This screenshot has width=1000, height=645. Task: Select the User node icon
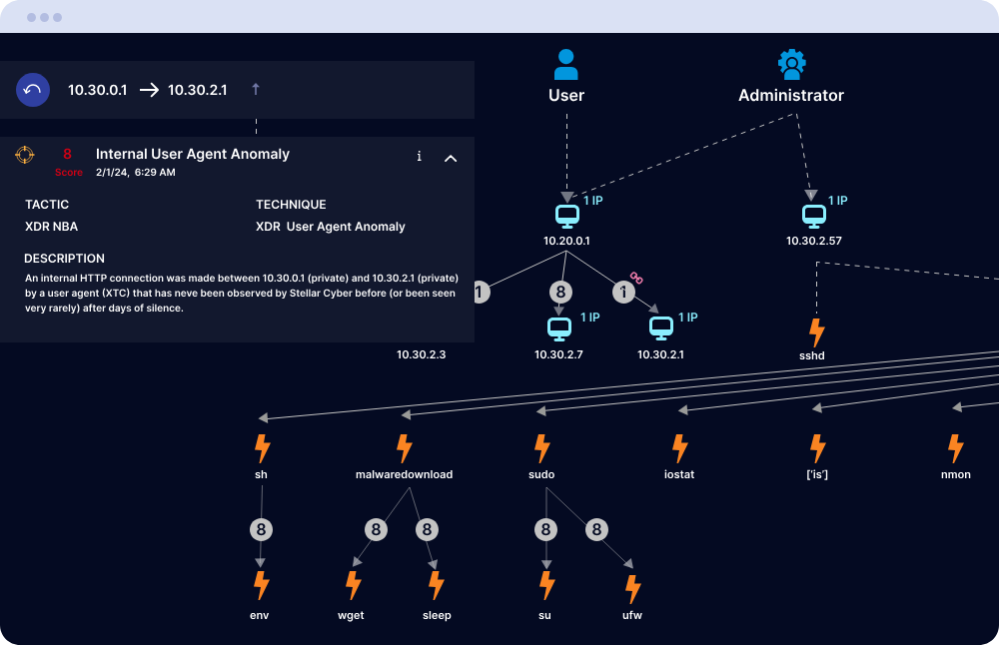pos(566,66)
